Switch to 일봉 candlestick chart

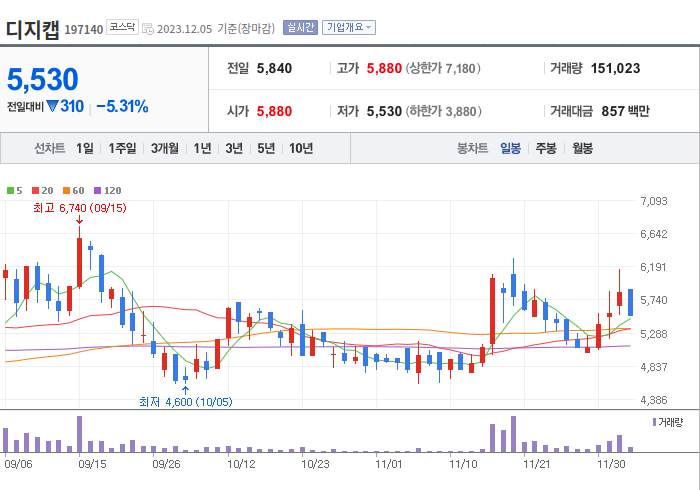pos(510,148)
